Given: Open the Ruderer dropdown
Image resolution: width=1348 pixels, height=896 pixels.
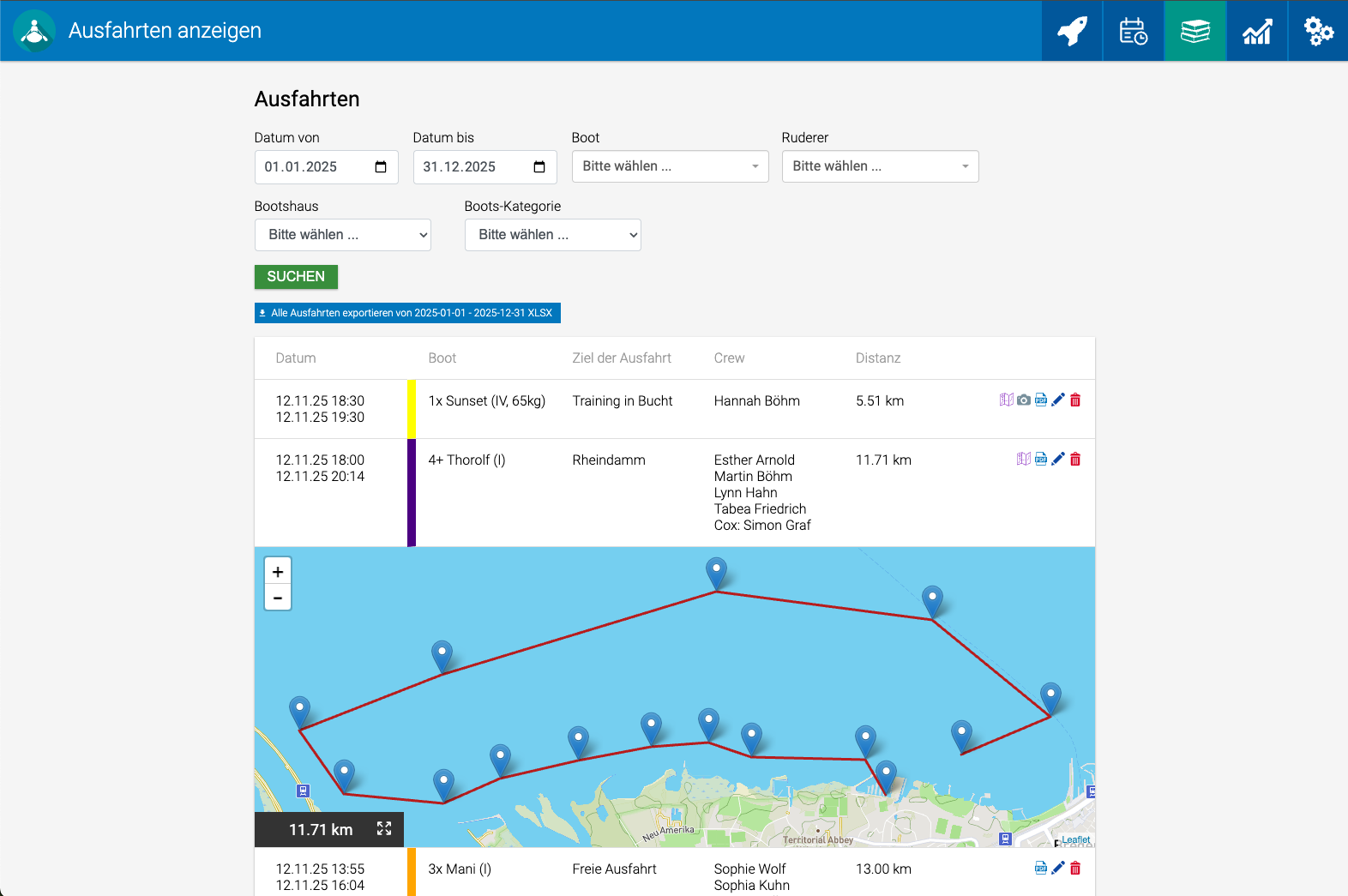Looking at the screenshot, I should [880, 166].
